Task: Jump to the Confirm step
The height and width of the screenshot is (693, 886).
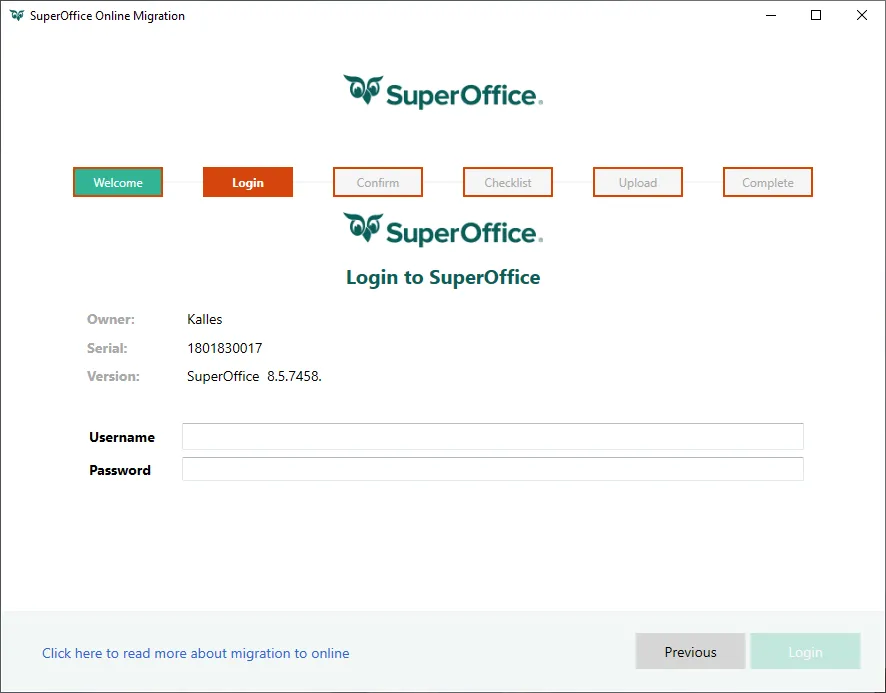Action: [x=378, y=182]
